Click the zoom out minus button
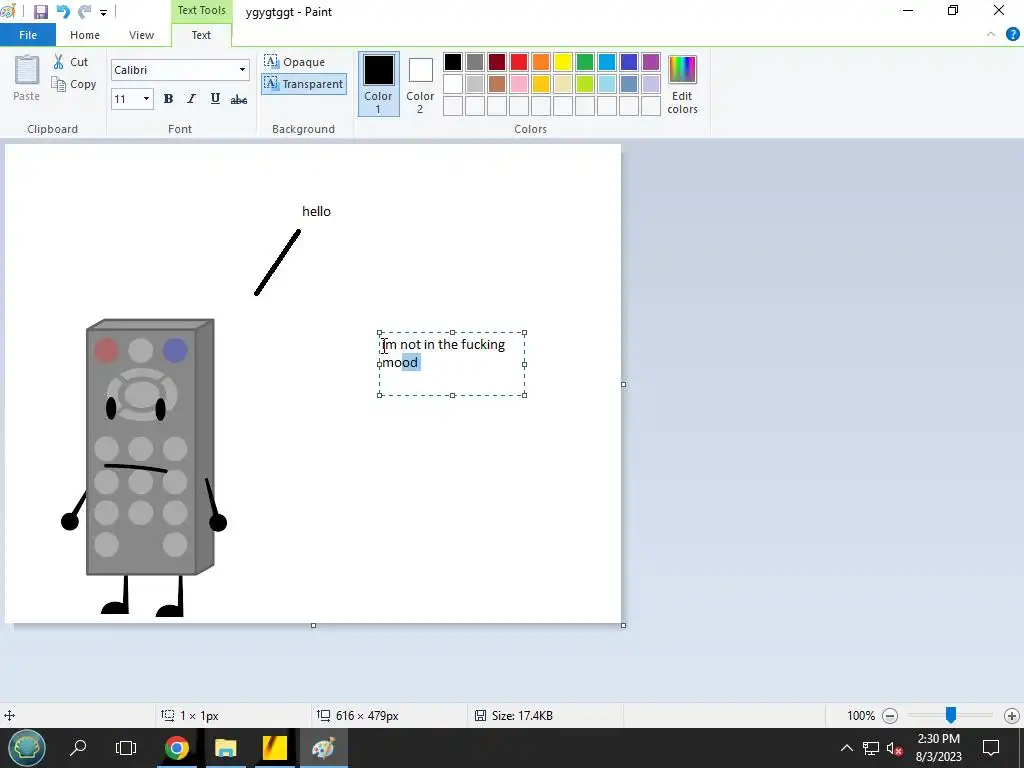 tap(889, 716)
